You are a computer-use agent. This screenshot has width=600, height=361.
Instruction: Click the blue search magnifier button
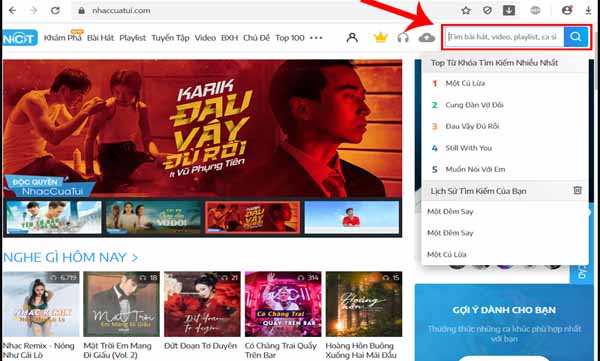576,37
